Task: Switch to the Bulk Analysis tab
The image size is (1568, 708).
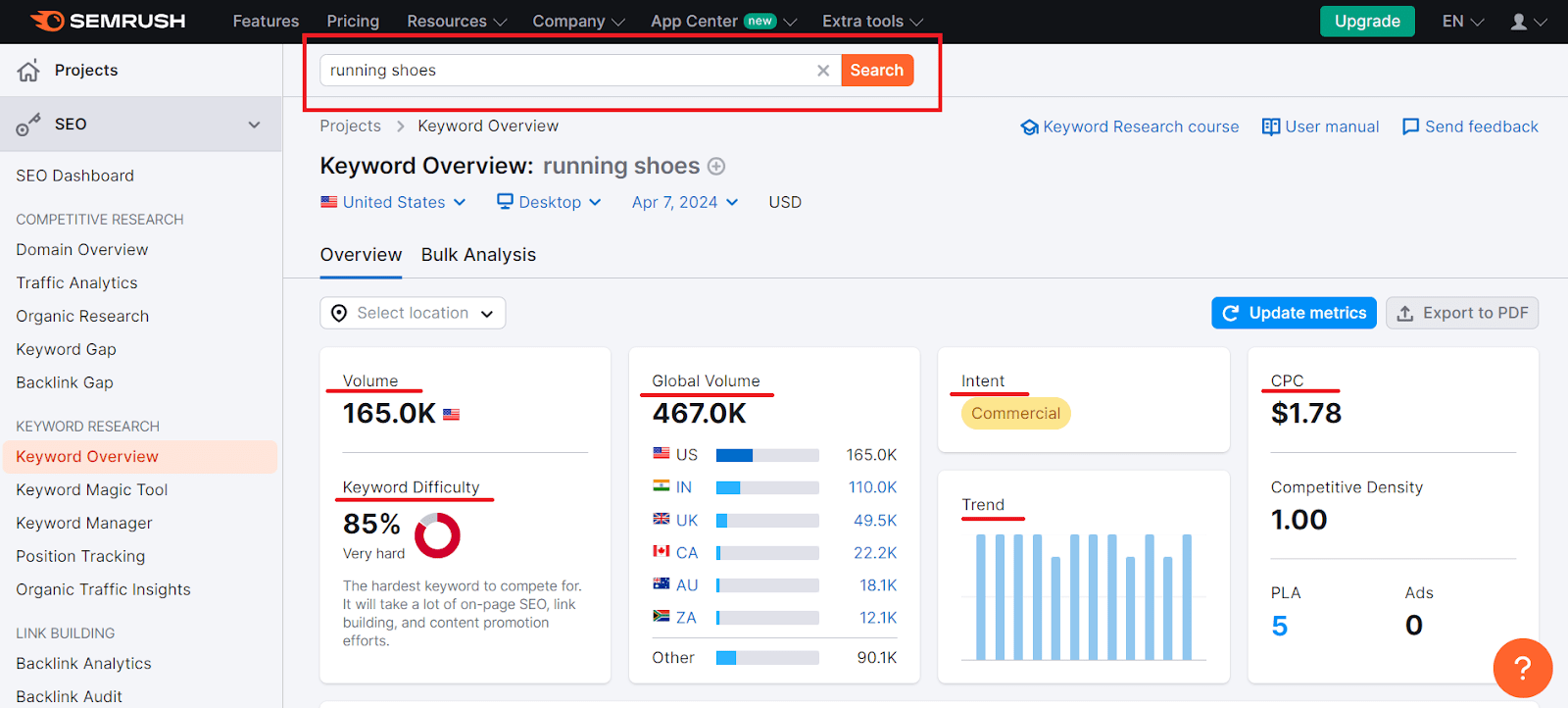Action: (x=478, y=255)
